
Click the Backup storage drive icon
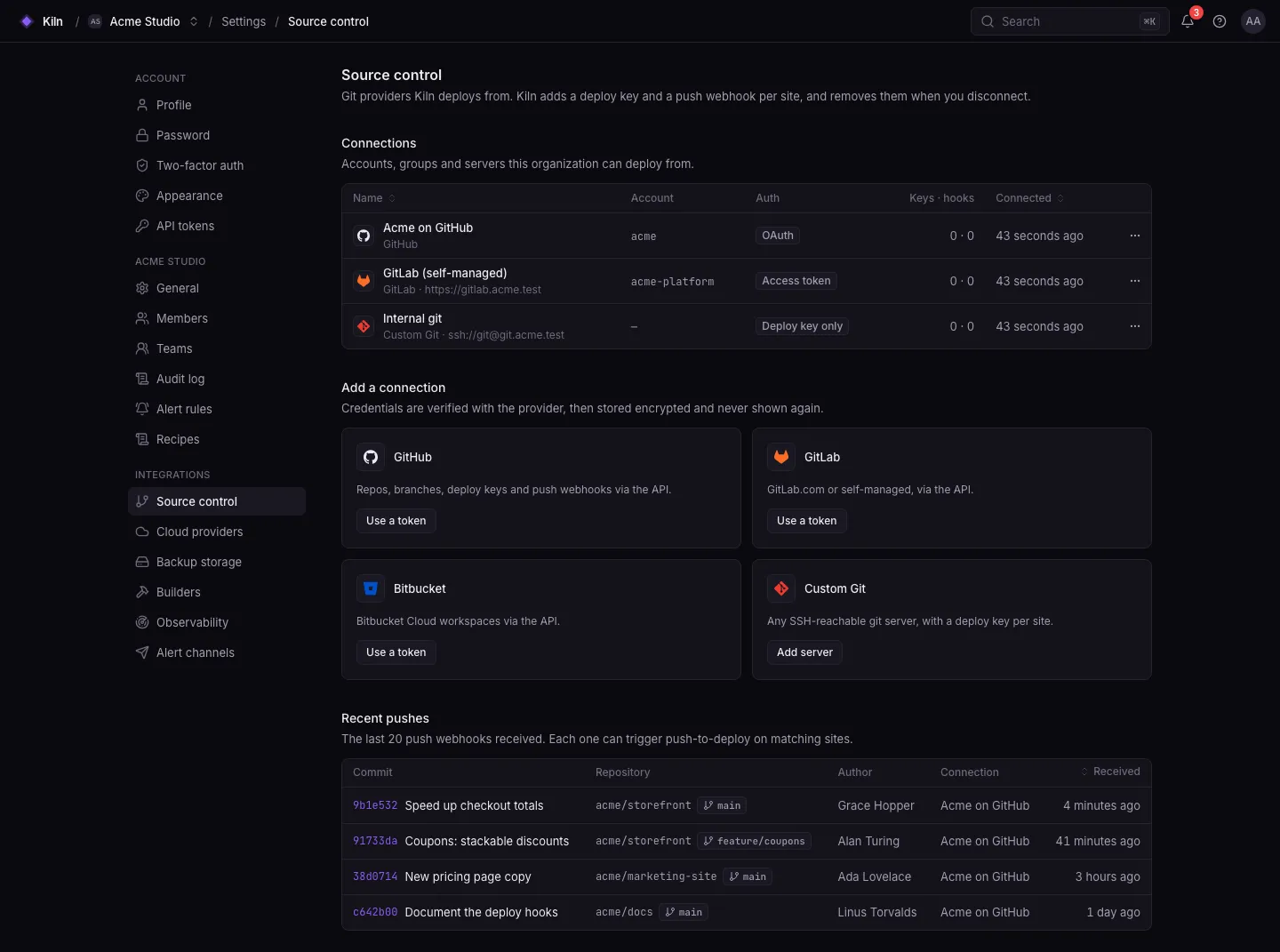click(x=142, y=562)
